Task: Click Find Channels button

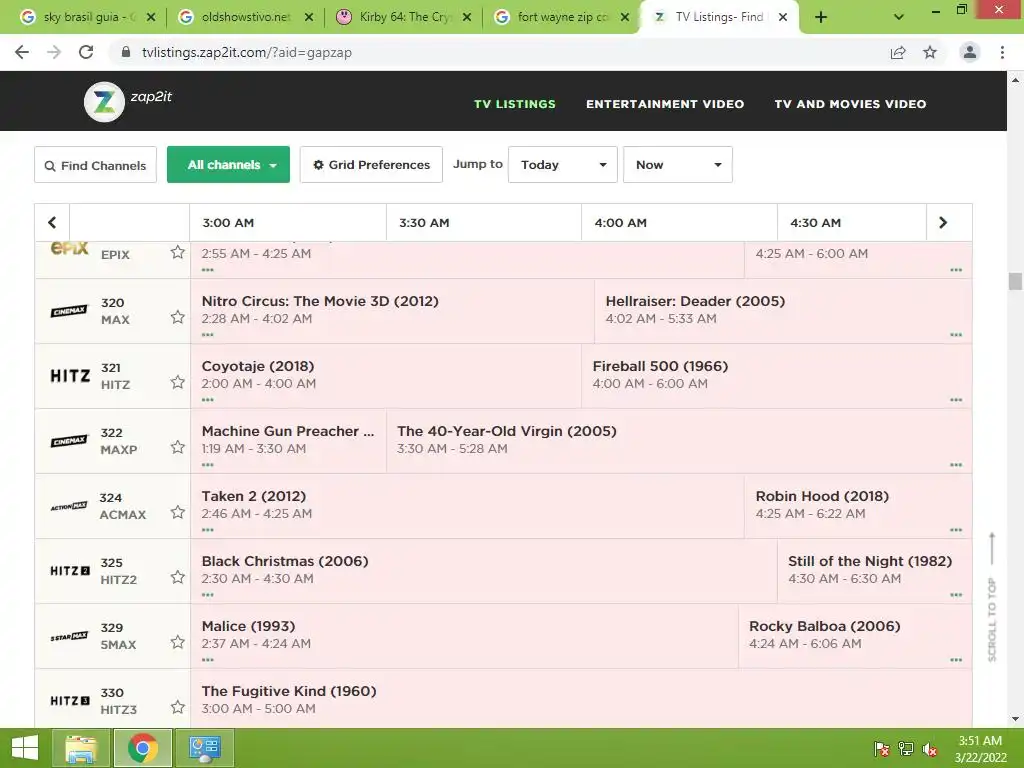Action: coord(95,165)
